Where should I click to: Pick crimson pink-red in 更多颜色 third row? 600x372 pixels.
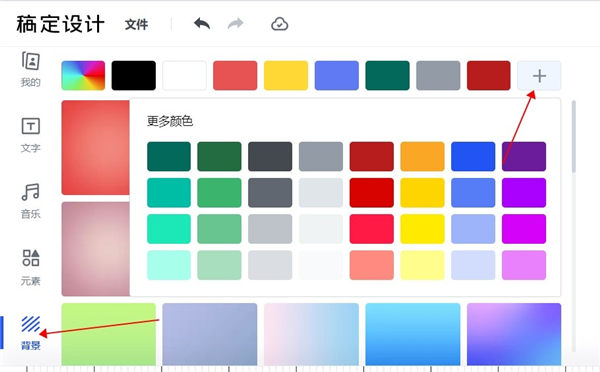(x=372, y=229)
